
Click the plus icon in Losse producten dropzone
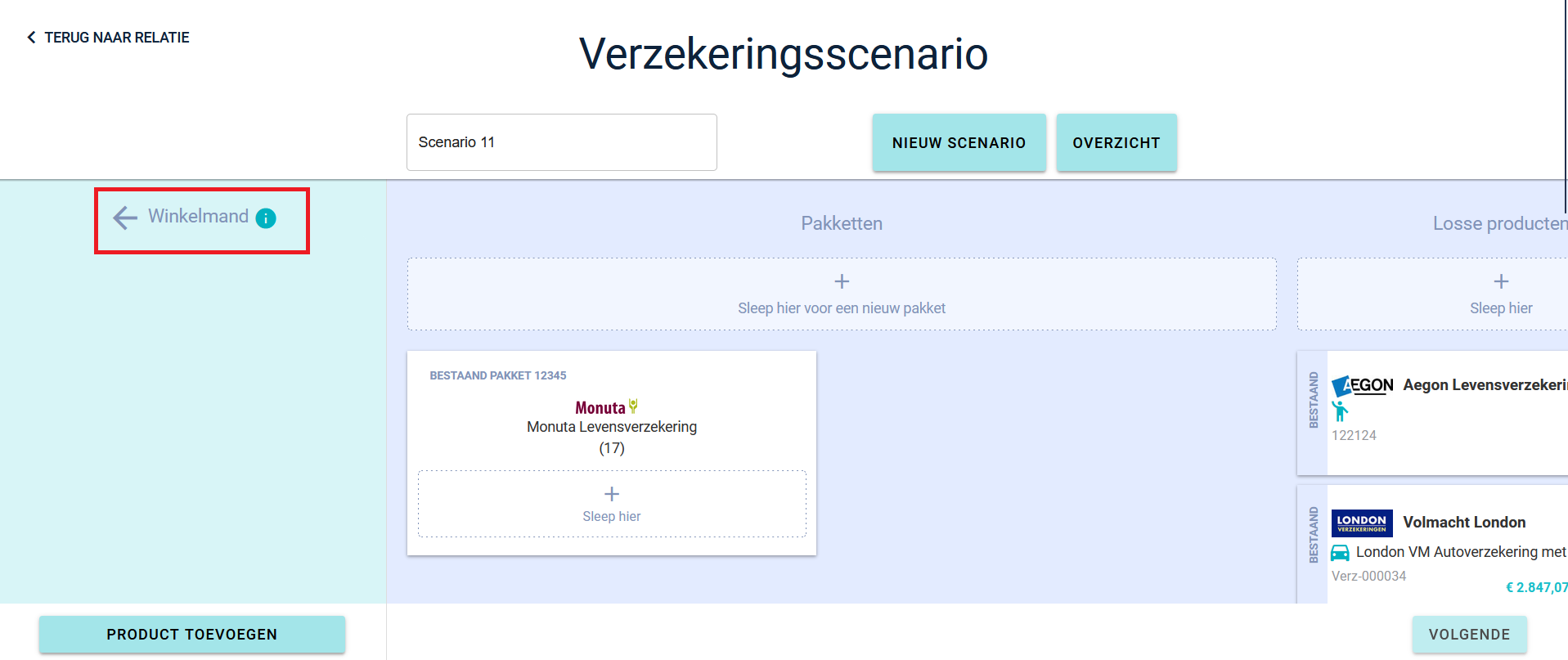(1501, 281)
